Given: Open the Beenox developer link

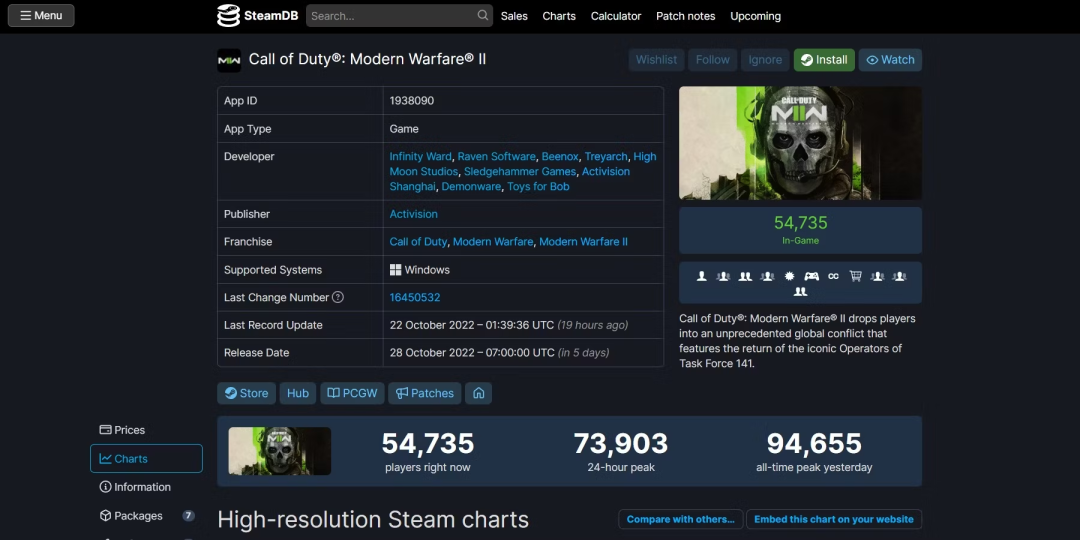Looking at the screenshot, I should (x=560, y=156).
